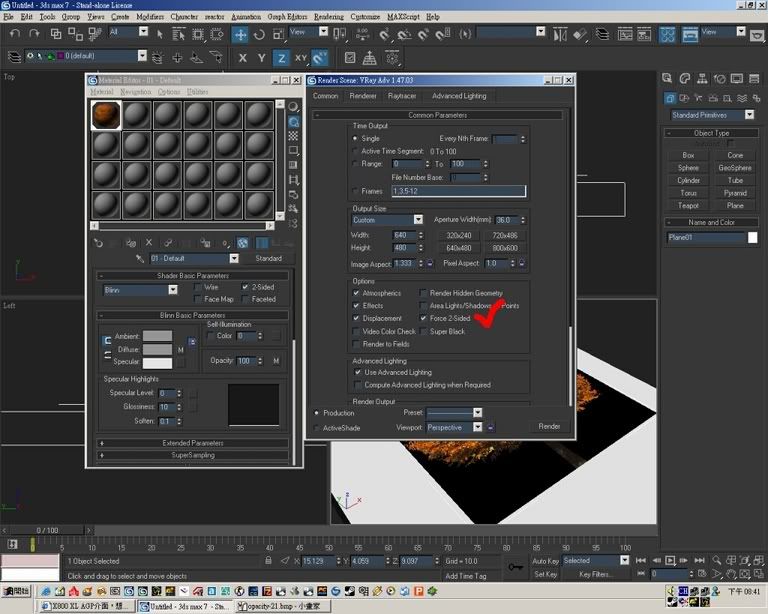
Task: Click the Undo arrow in main toolbar
Action: [15, 34]
